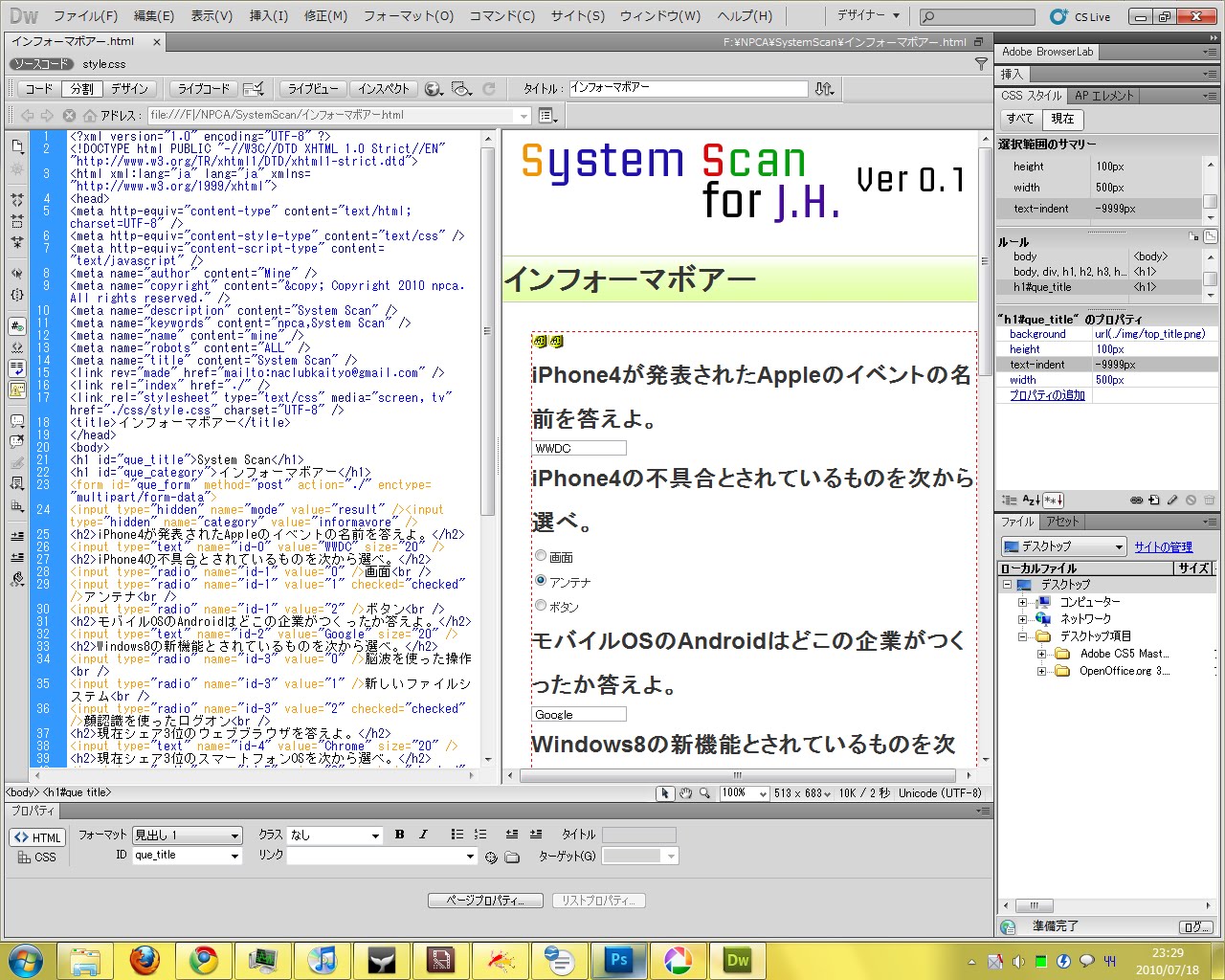This screenshot has width=1225, height=980.
Task: Click the home icon in address bar
Action: pos(89,115)
